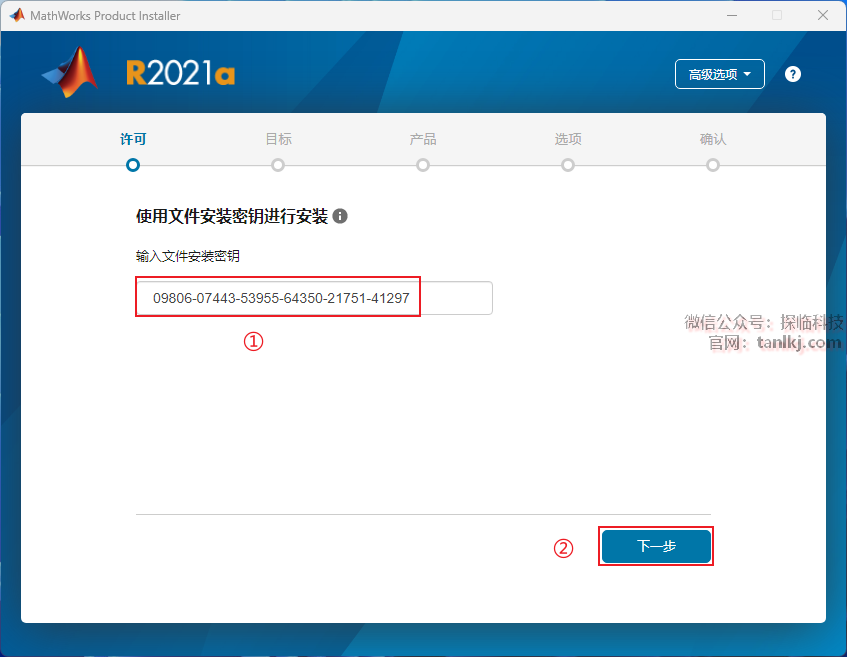Click the MathWorks title bar icon
The image size is (847, 657).
tap(17, 15)
